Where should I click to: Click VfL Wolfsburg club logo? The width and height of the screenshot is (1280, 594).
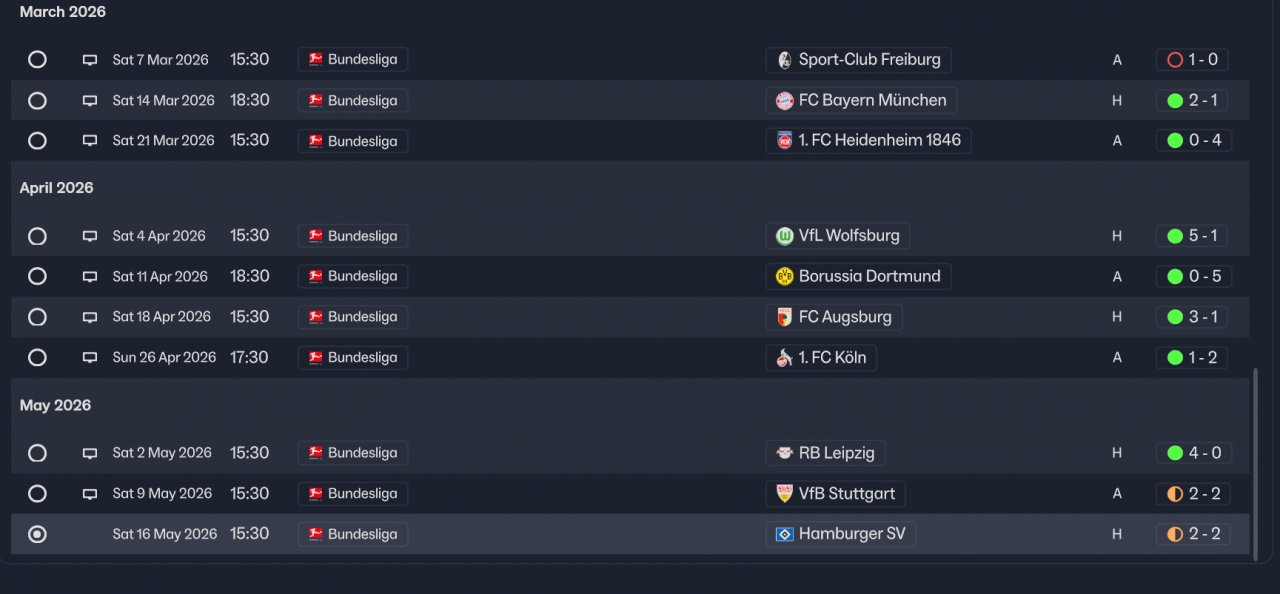point(785,237)
